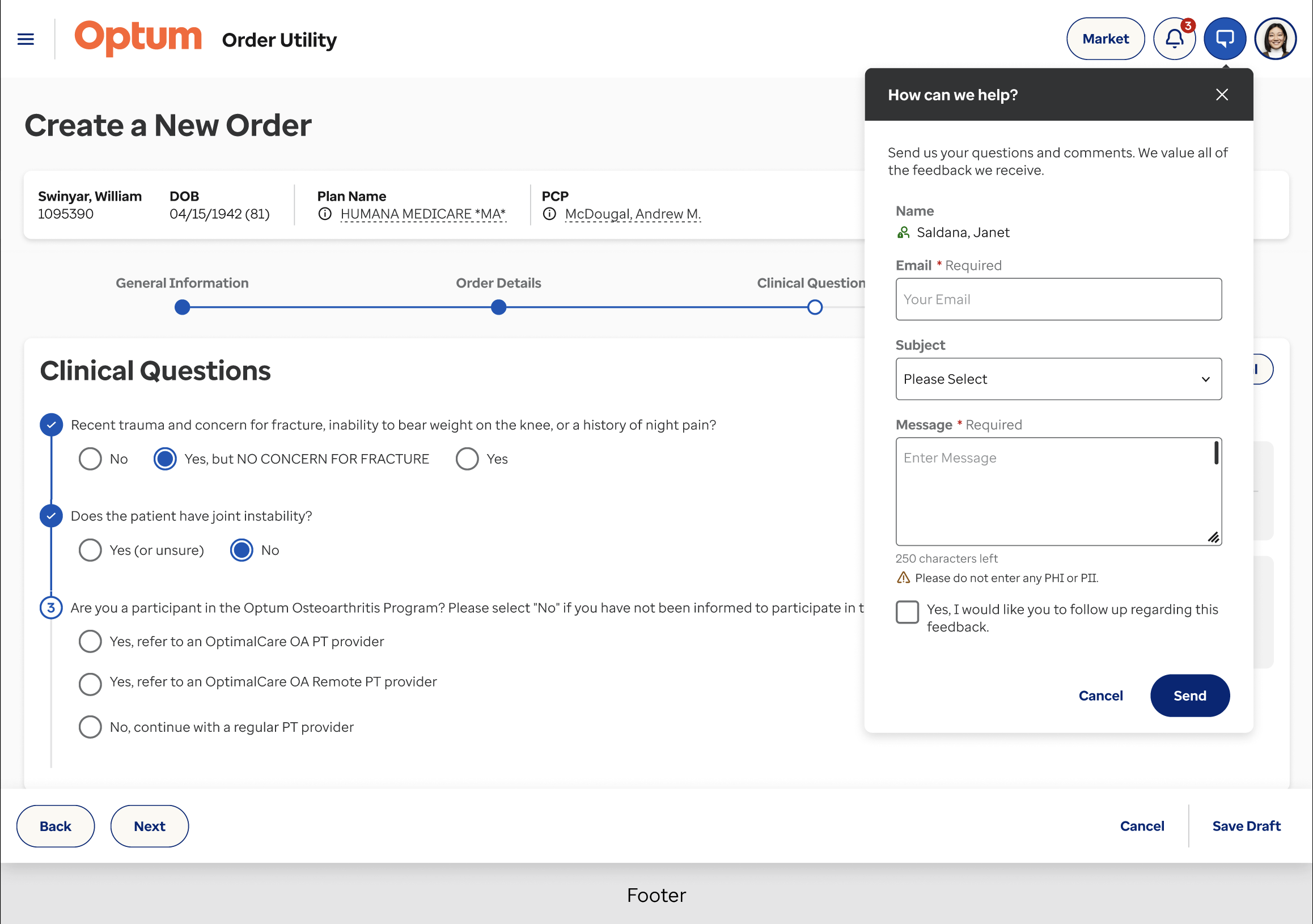This screenshot has height=924, width=1313.
Task: Click the Next button
Action: coord(149,826)
